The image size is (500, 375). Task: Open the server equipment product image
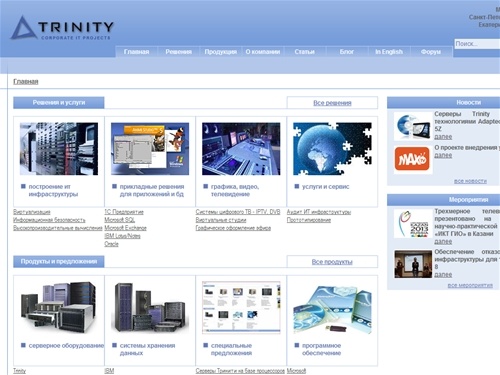tap(59, 307)
